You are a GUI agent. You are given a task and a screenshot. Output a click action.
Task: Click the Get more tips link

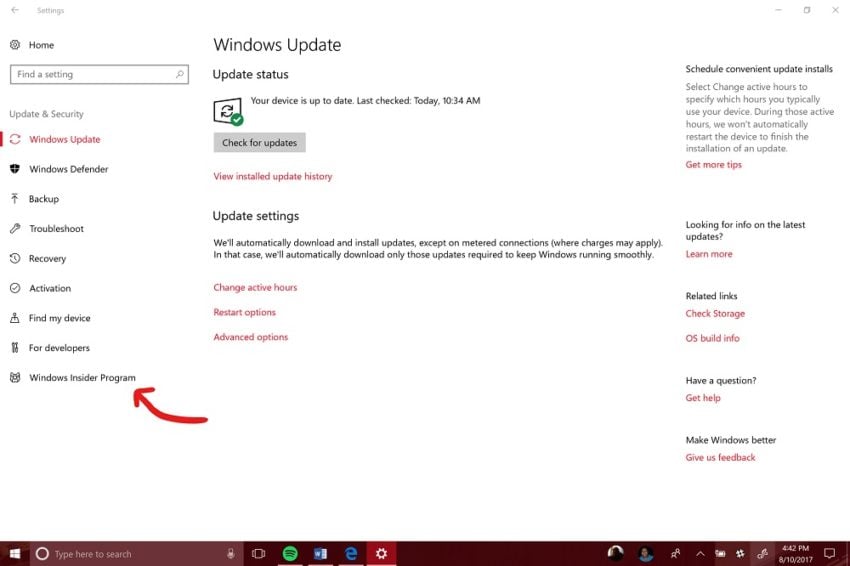pyautogui.click(x=713, y=164)
